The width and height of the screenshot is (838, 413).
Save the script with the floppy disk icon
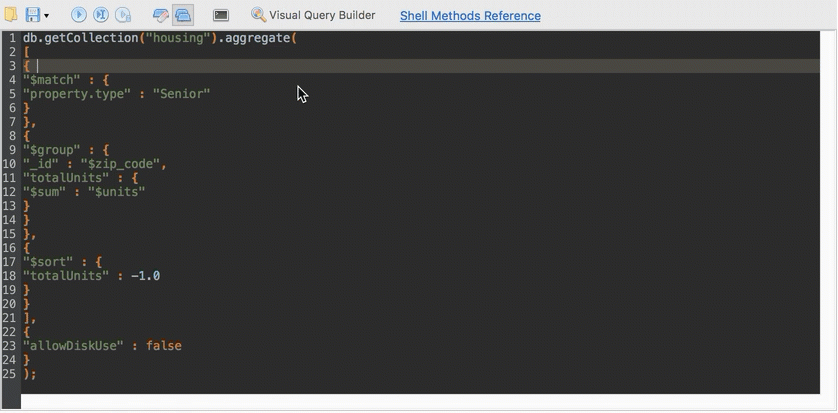point(33,15)
